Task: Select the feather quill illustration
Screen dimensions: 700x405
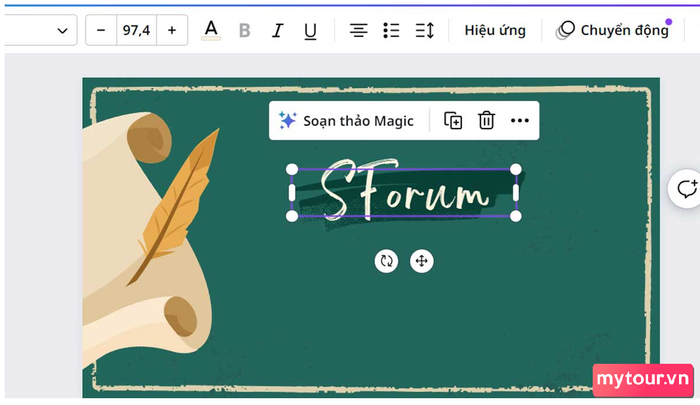Action: coord(176,206)
